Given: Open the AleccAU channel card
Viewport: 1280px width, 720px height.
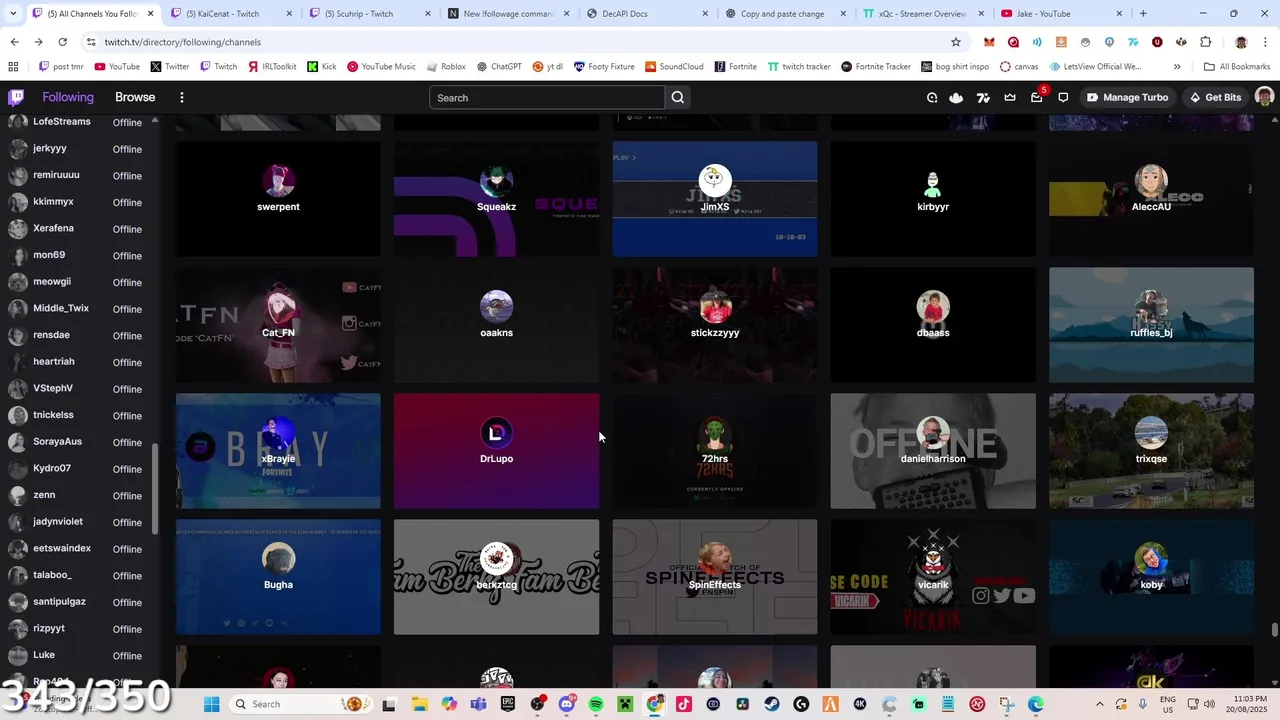Looking at the screenshot, I should (x=1151, y=199).
